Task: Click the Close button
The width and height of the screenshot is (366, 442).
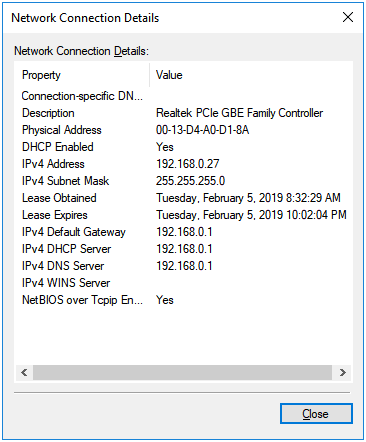Action: (x=316, y=414)
